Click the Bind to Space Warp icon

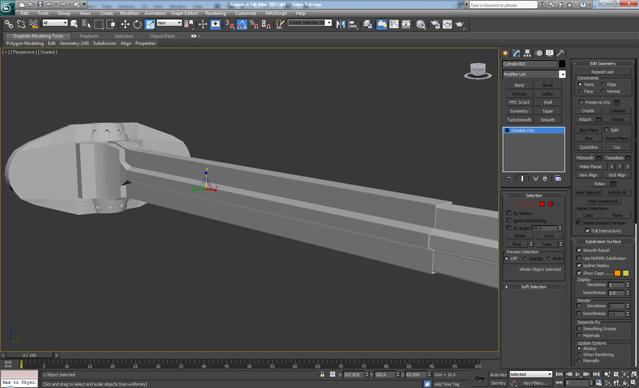(34, 24)
